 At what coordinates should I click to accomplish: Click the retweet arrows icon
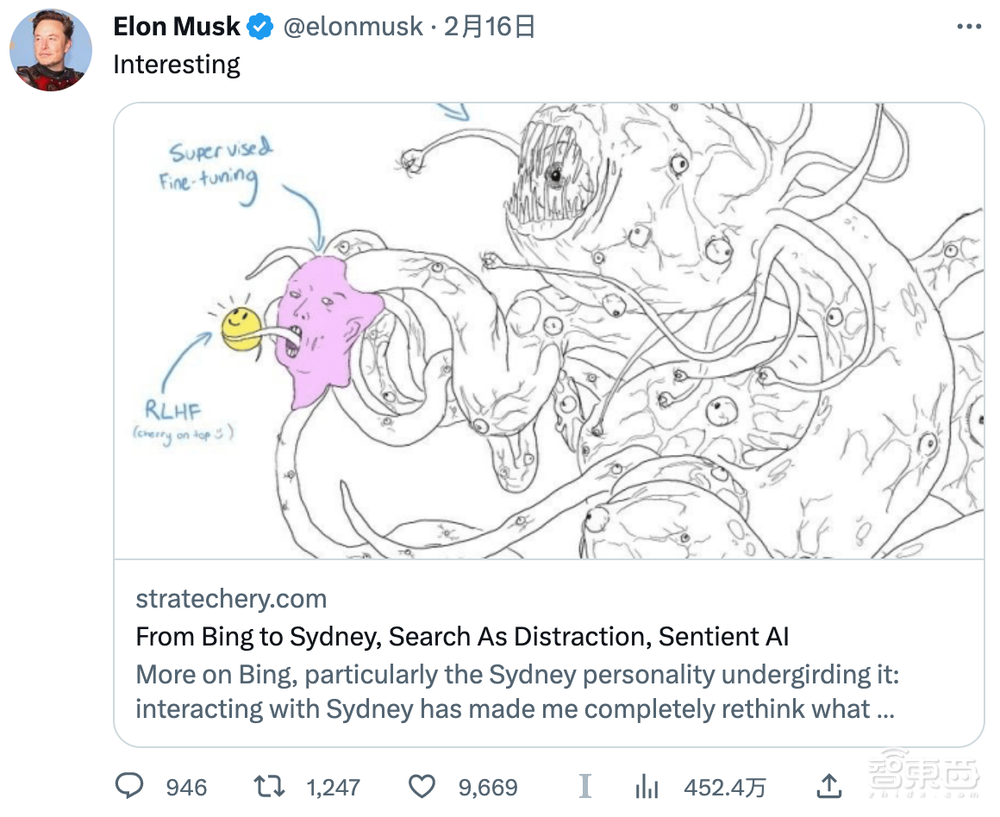pos(269,787)
